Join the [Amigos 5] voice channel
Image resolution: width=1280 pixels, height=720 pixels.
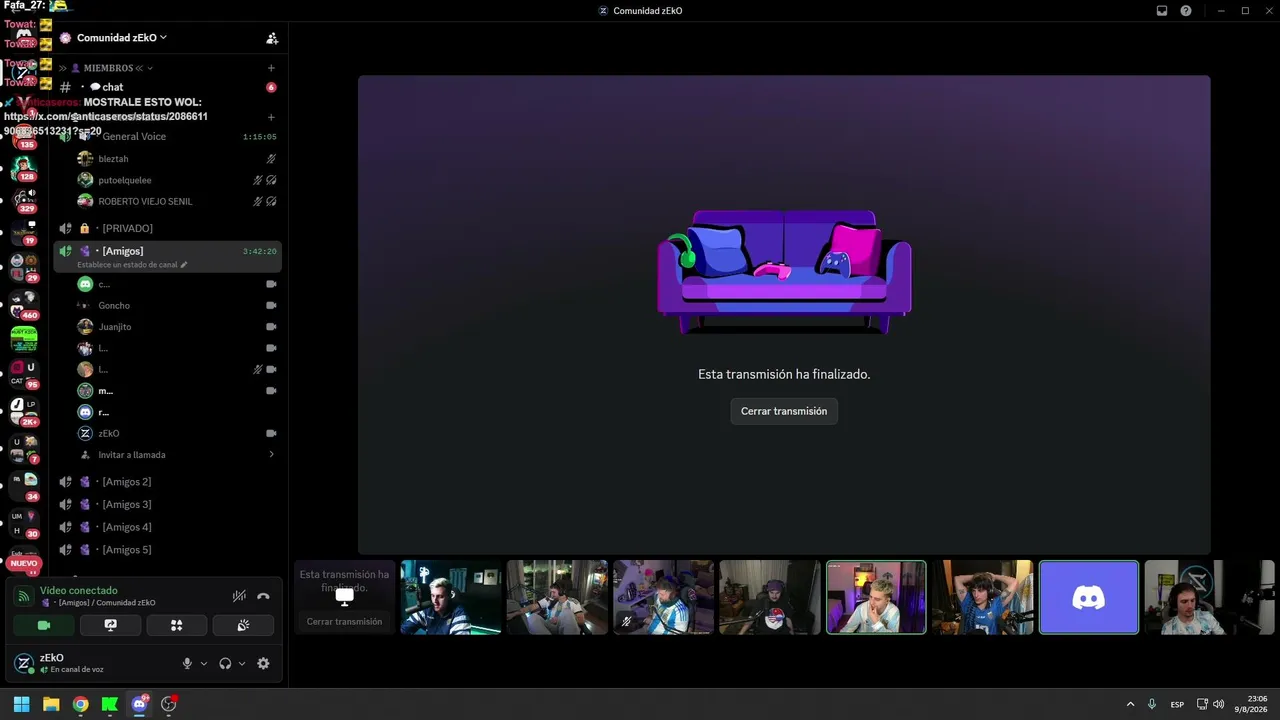[167, 550]
